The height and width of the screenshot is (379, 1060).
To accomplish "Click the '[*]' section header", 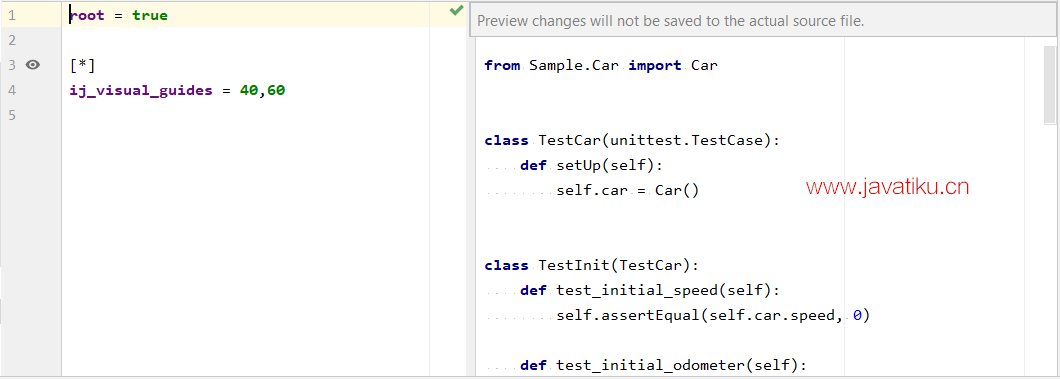I will [82, 66].
